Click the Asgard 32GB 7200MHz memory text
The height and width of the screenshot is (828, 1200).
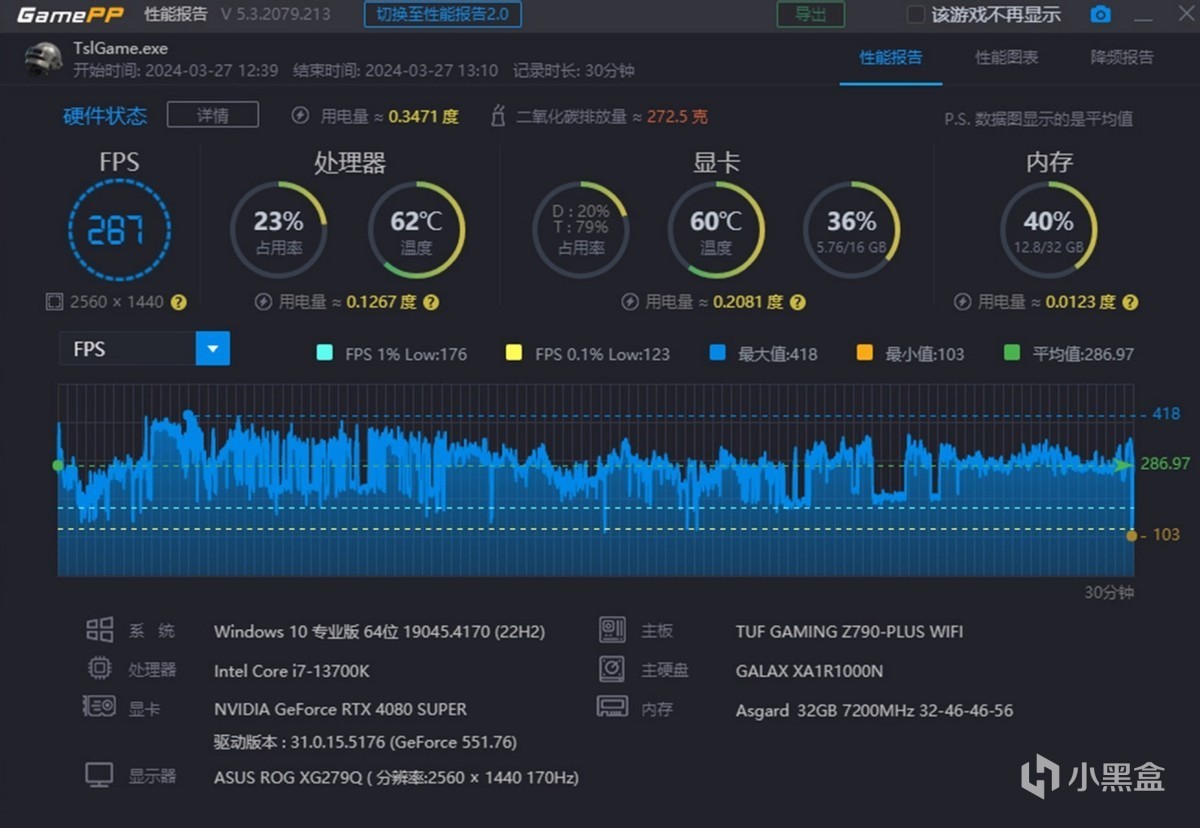[x=874, y=710]
